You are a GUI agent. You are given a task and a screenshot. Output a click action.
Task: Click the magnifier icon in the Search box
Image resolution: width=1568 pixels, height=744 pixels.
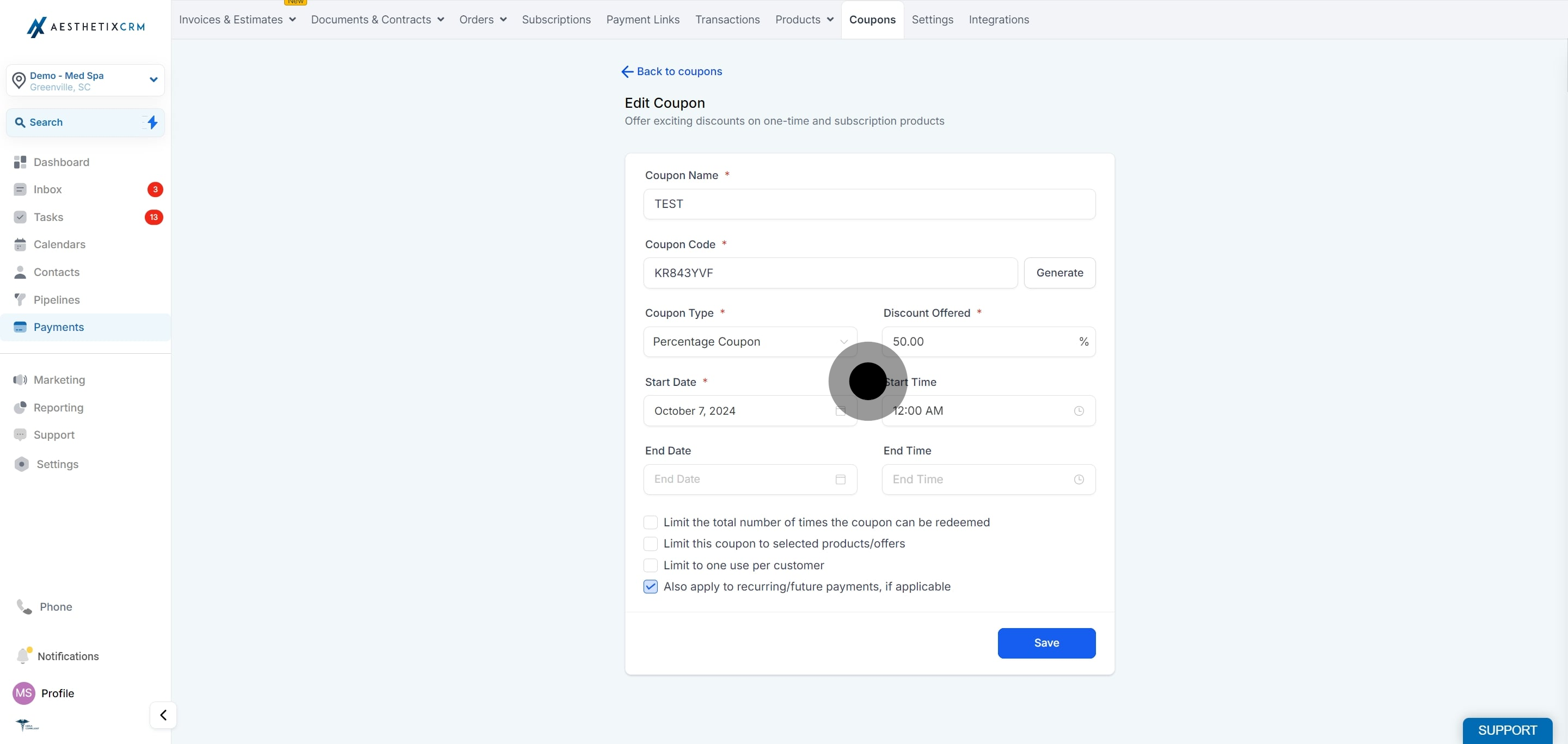pyautogui.click(x=20, y=122)
